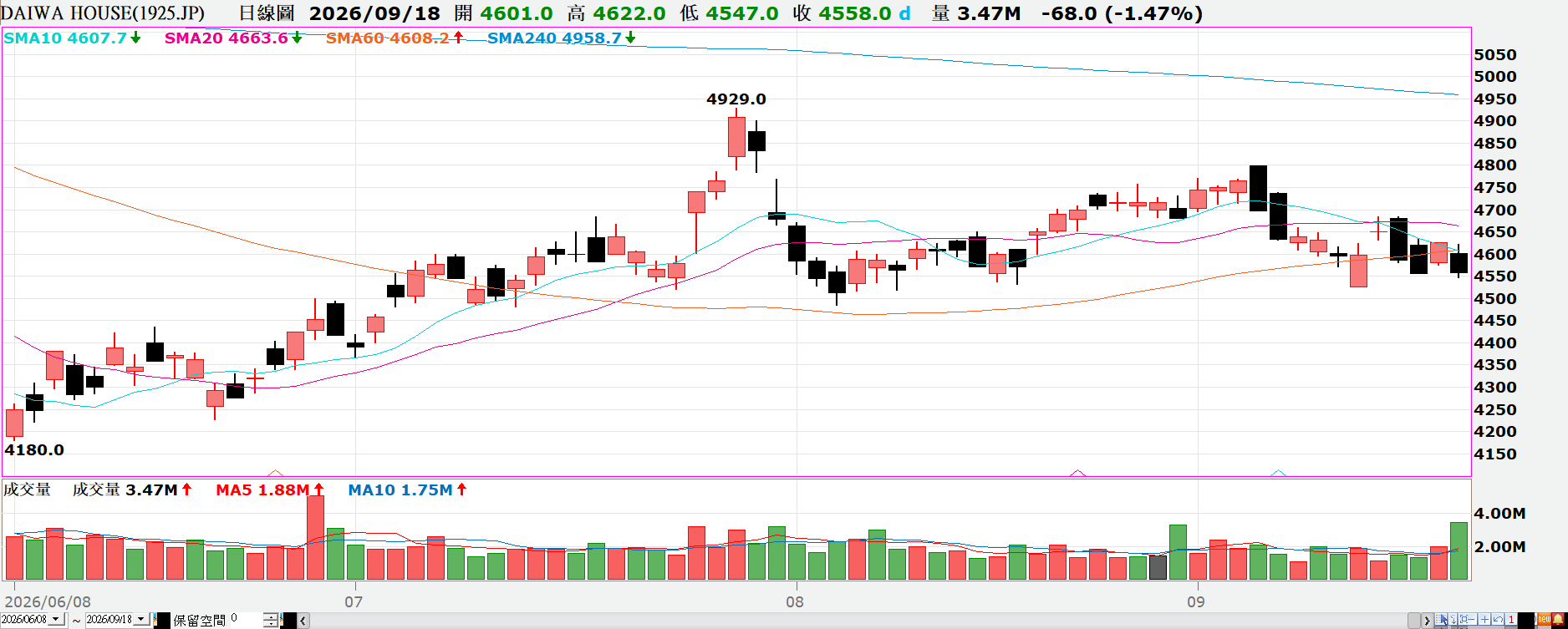Screen dimensions: 1568x629
Task: Click the 日線圖 chart type label
Action: (x=267, y=14)
